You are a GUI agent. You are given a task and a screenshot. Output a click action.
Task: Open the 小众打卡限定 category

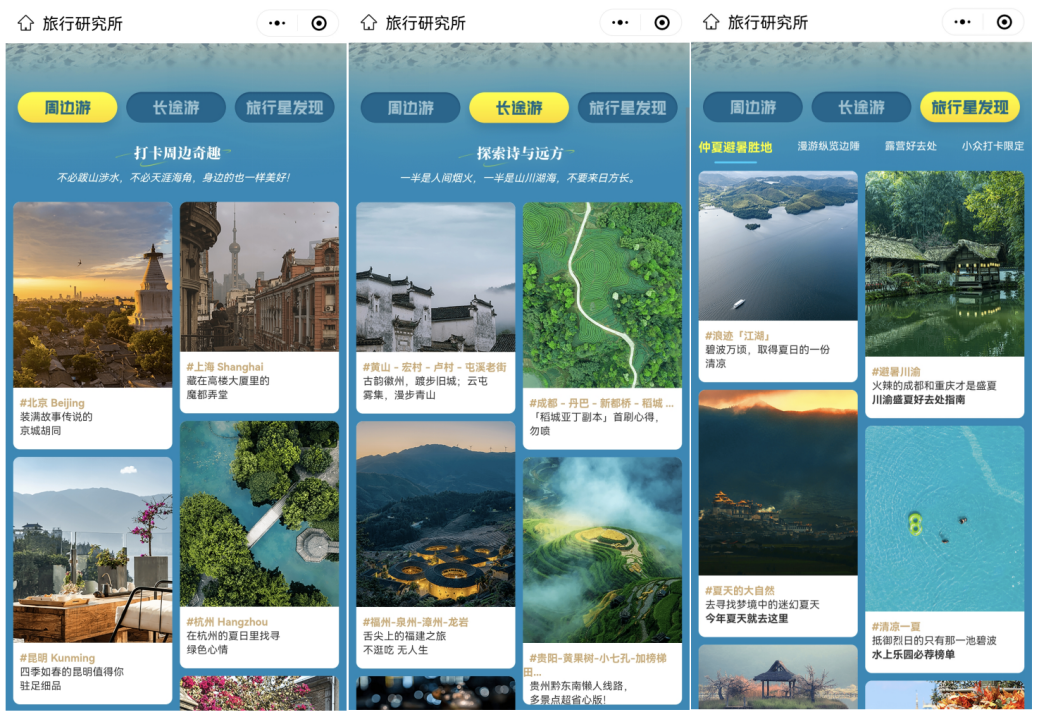992,146
